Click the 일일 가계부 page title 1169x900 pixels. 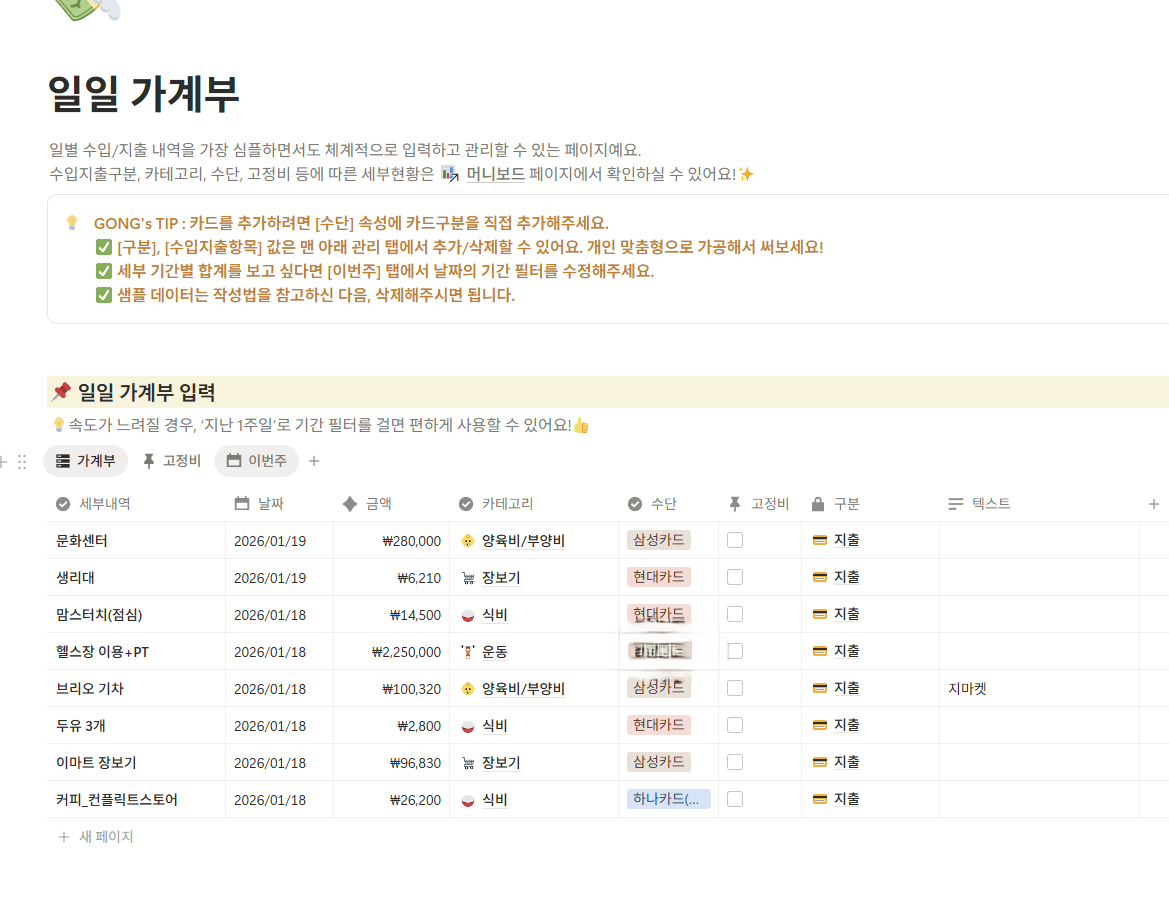point(143,94)
